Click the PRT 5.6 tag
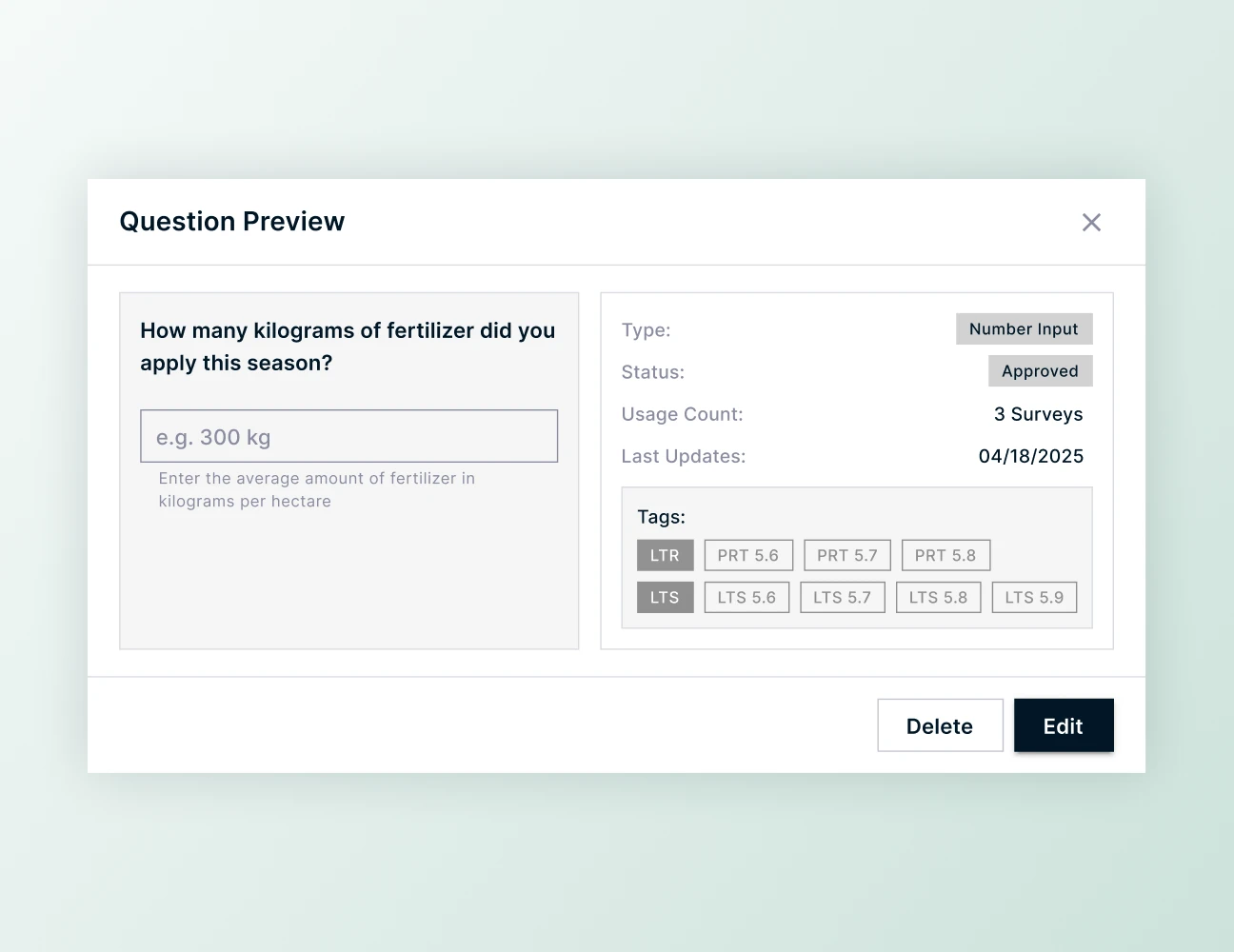The width and height of the screenshot is (1234, 952). [748, 555]
